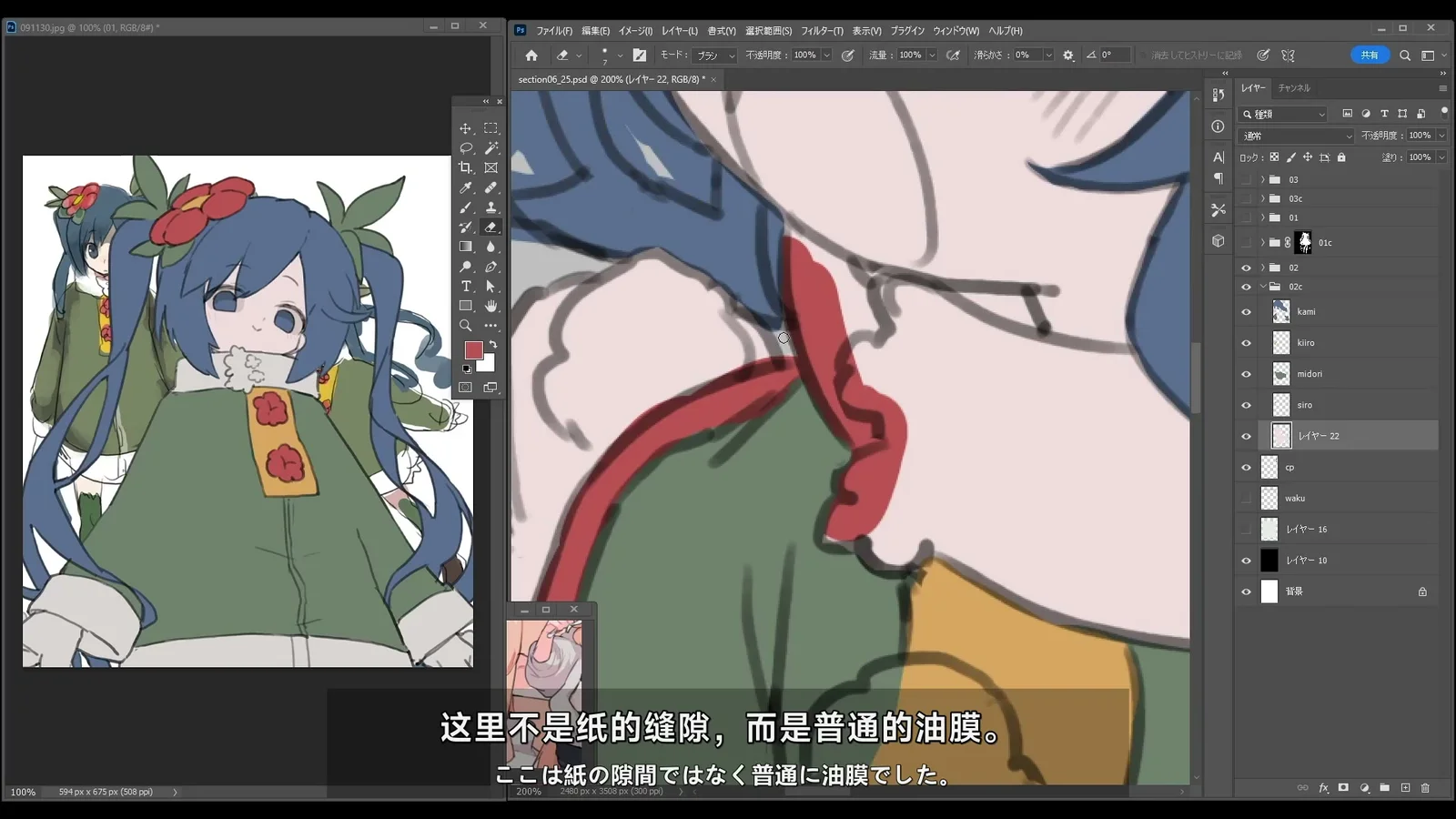Show the レイヤー 16 layer

[x=1247, y=530]
